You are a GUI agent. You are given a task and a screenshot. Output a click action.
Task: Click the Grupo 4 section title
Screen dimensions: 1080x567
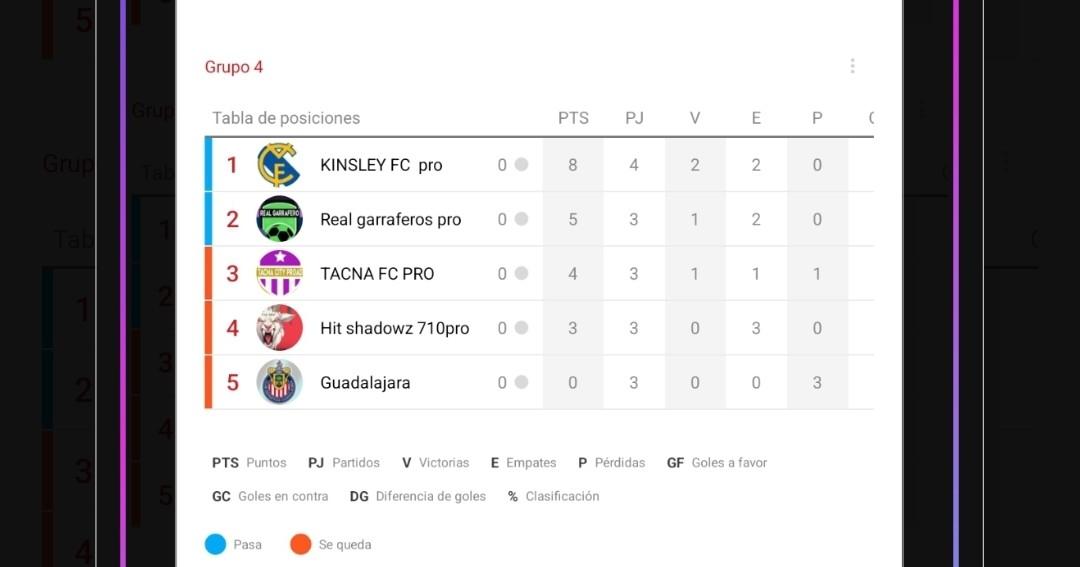coord(234,67)
